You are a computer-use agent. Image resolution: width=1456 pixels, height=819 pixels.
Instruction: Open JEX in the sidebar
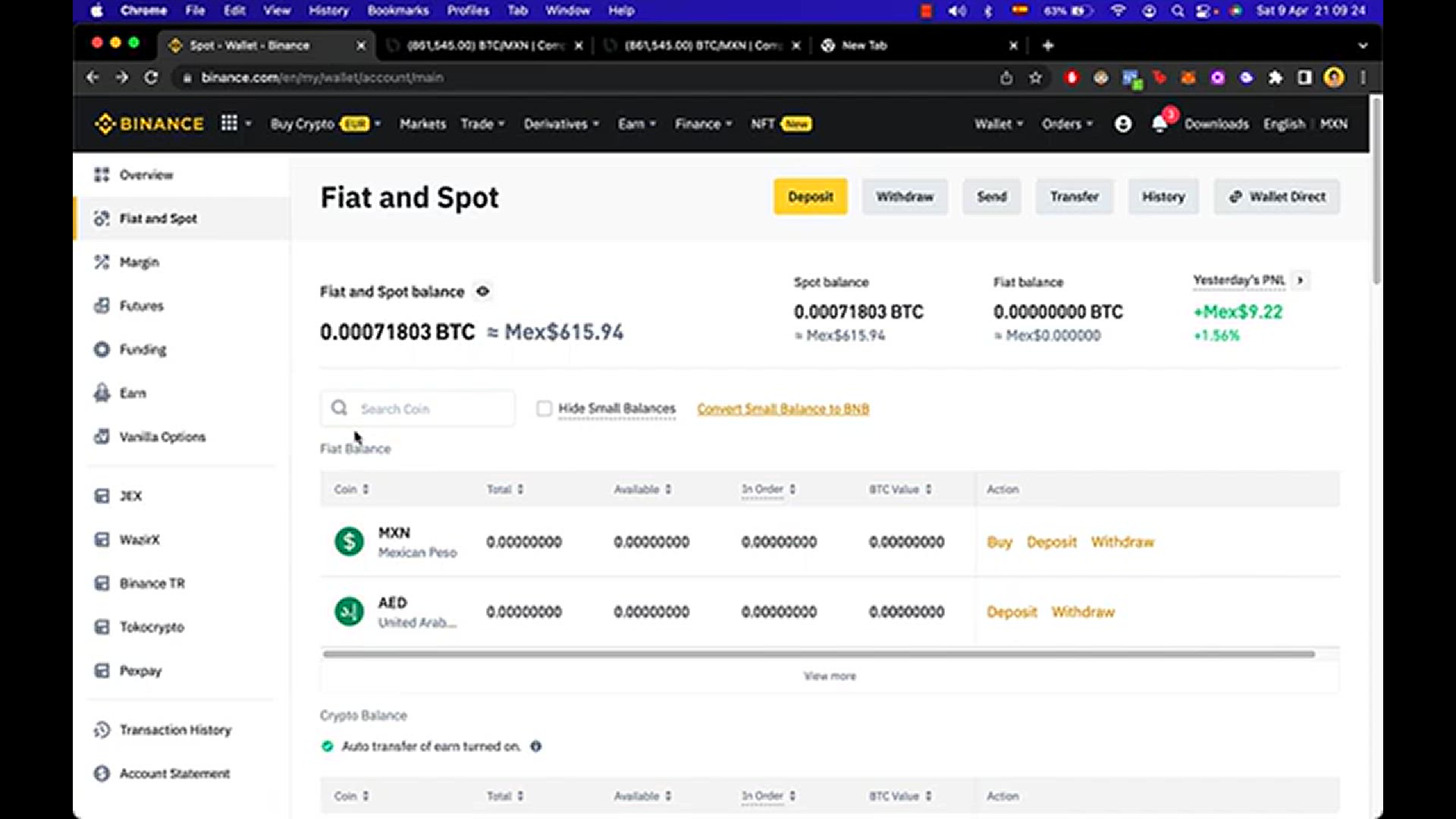pos(130,496)
